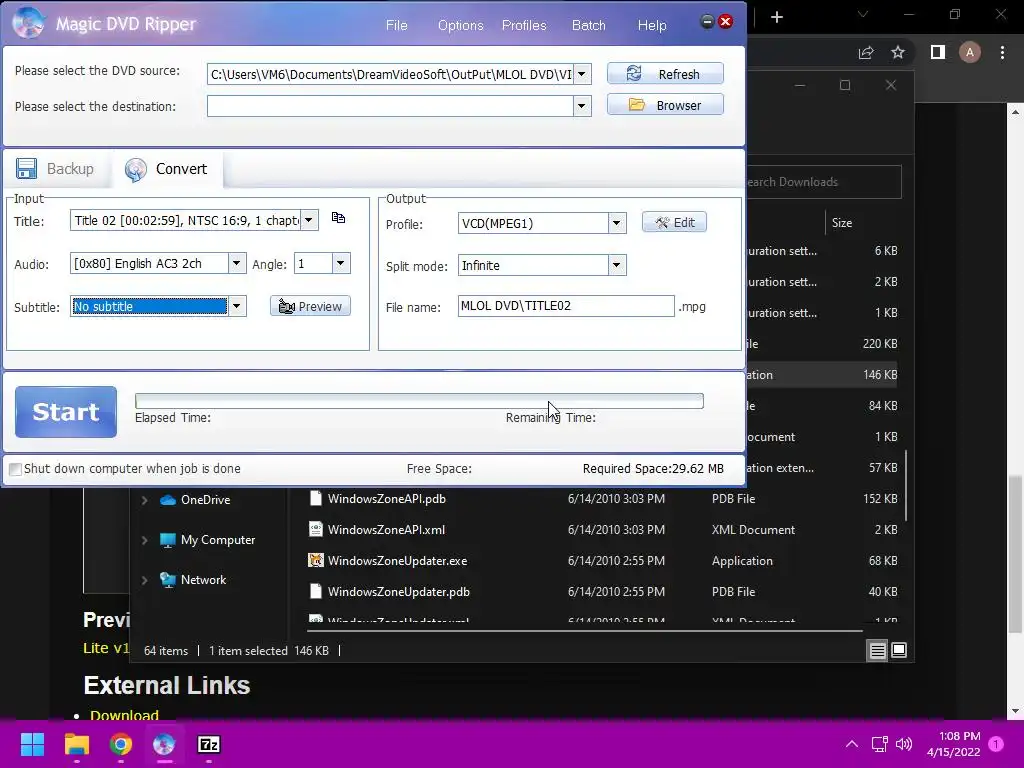Show hidden system tray icons
Image resolution: width=1024 pixels, height=768 pixels.
[852, 744]
